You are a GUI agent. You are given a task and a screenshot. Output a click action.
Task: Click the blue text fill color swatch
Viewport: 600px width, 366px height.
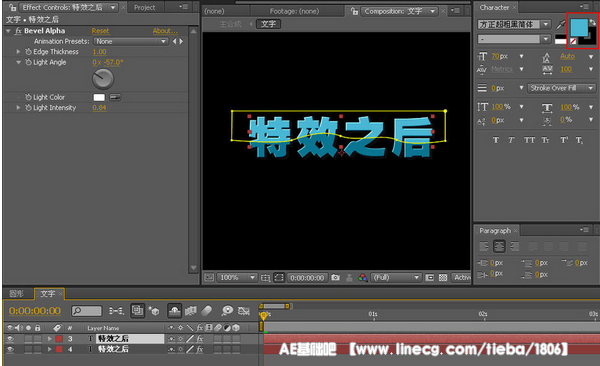[578, 27]
